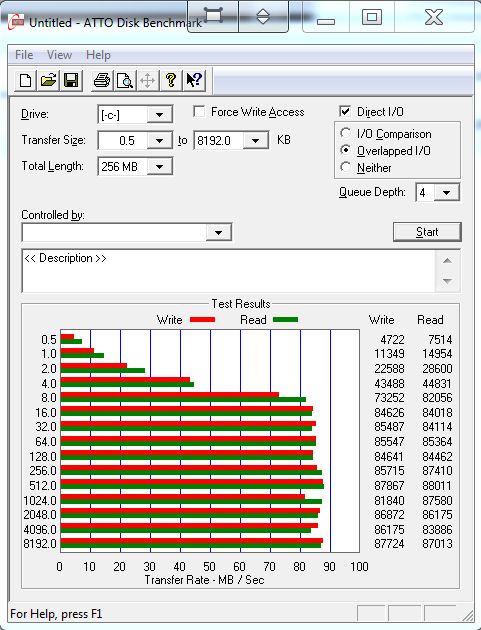Click read value 87410 for 256.0 KB
The width and height of the screenshot is (481, 630).
[437, 470]
